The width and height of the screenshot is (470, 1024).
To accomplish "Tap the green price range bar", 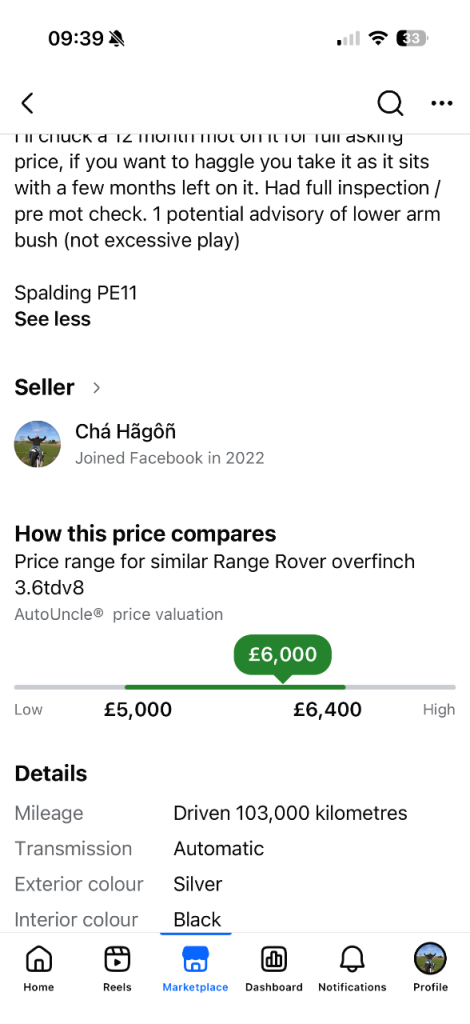I will [x=235, y=687].
